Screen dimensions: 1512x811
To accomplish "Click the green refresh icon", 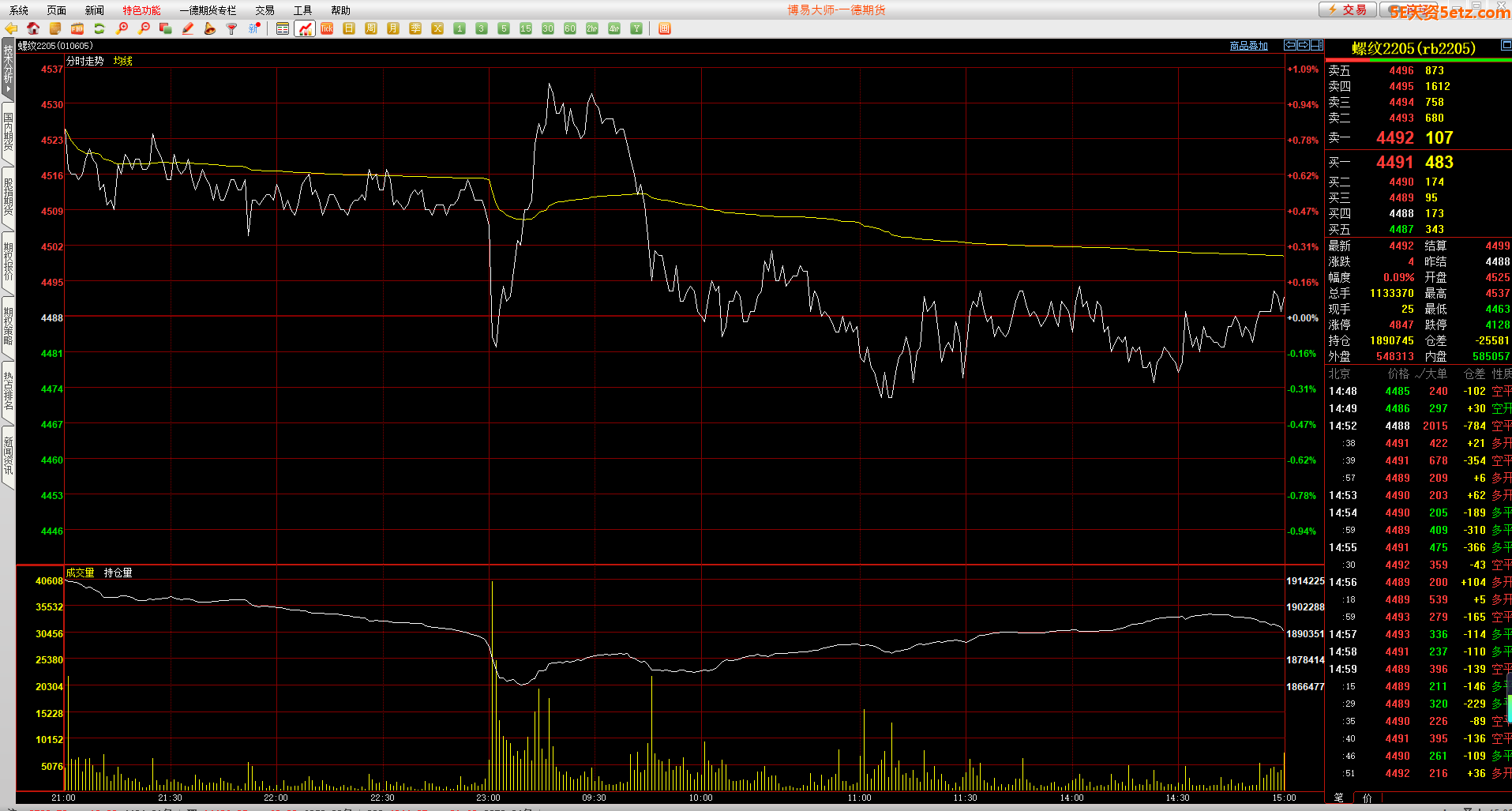I will click(x=99, y=28).
